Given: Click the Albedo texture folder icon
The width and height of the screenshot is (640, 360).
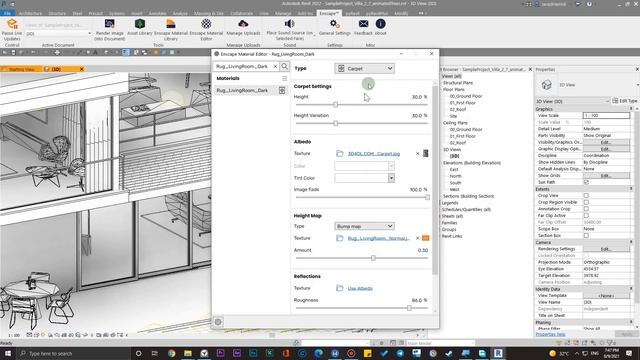Looking at the screenshot, I should 340,153.
